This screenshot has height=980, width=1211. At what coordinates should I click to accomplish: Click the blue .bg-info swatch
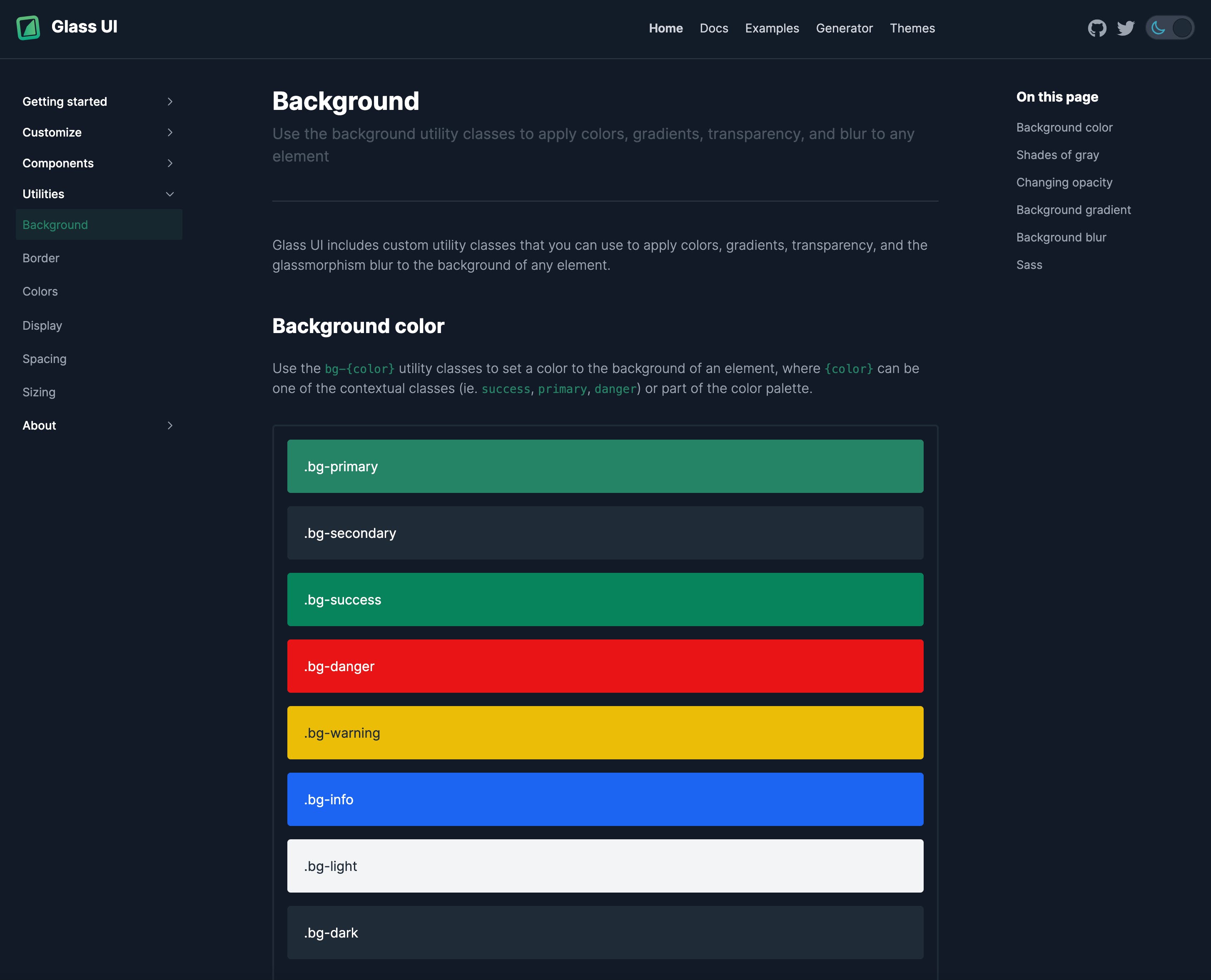pyautogui.click(x=605, y=799)
